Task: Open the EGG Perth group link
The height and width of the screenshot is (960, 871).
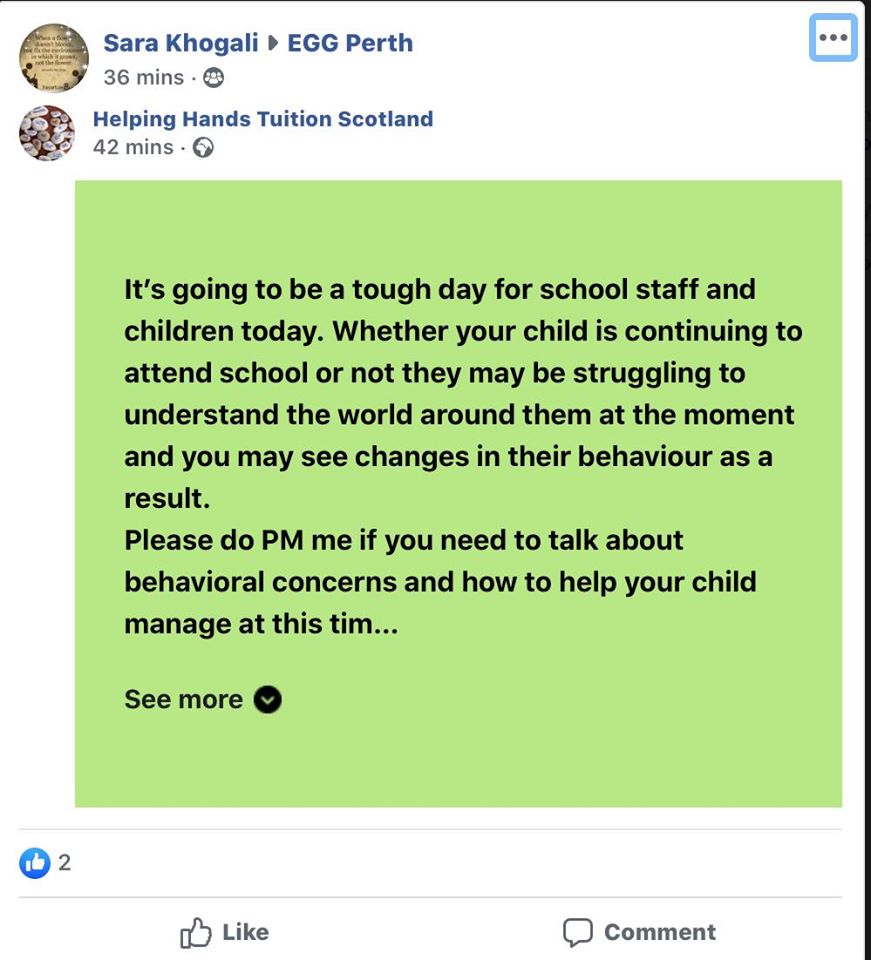Action: [x=350, y=43]
